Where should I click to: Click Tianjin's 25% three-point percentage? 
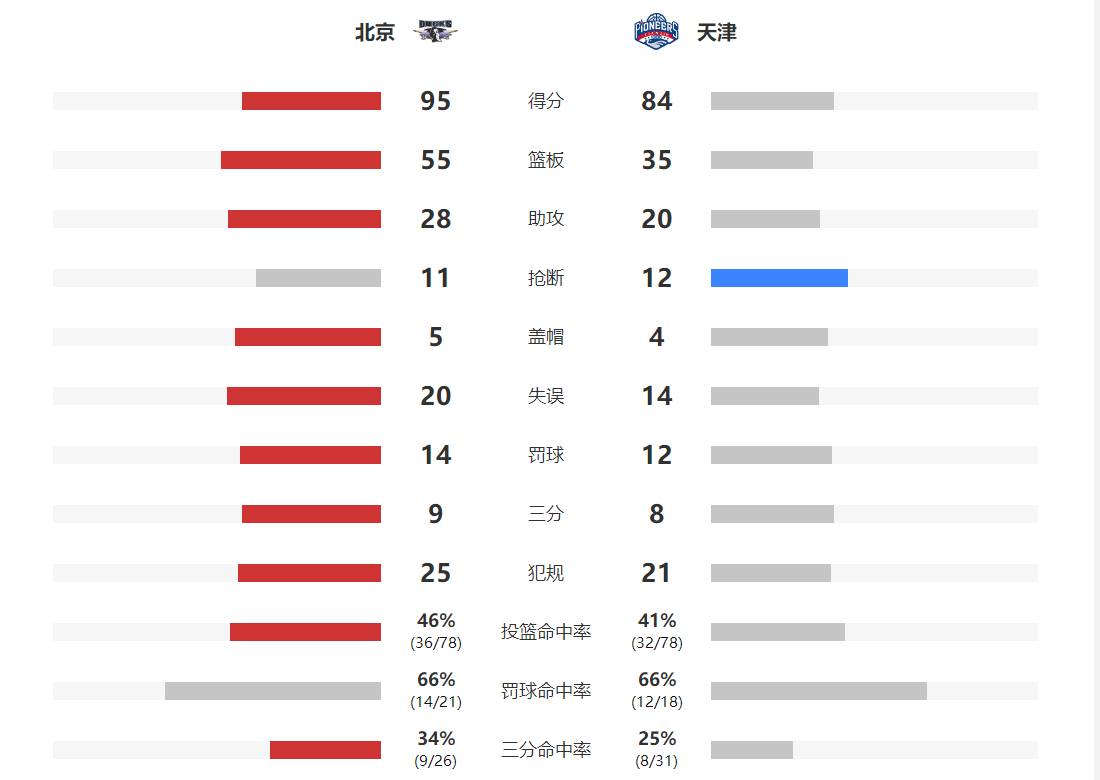[x=657, y=739]
